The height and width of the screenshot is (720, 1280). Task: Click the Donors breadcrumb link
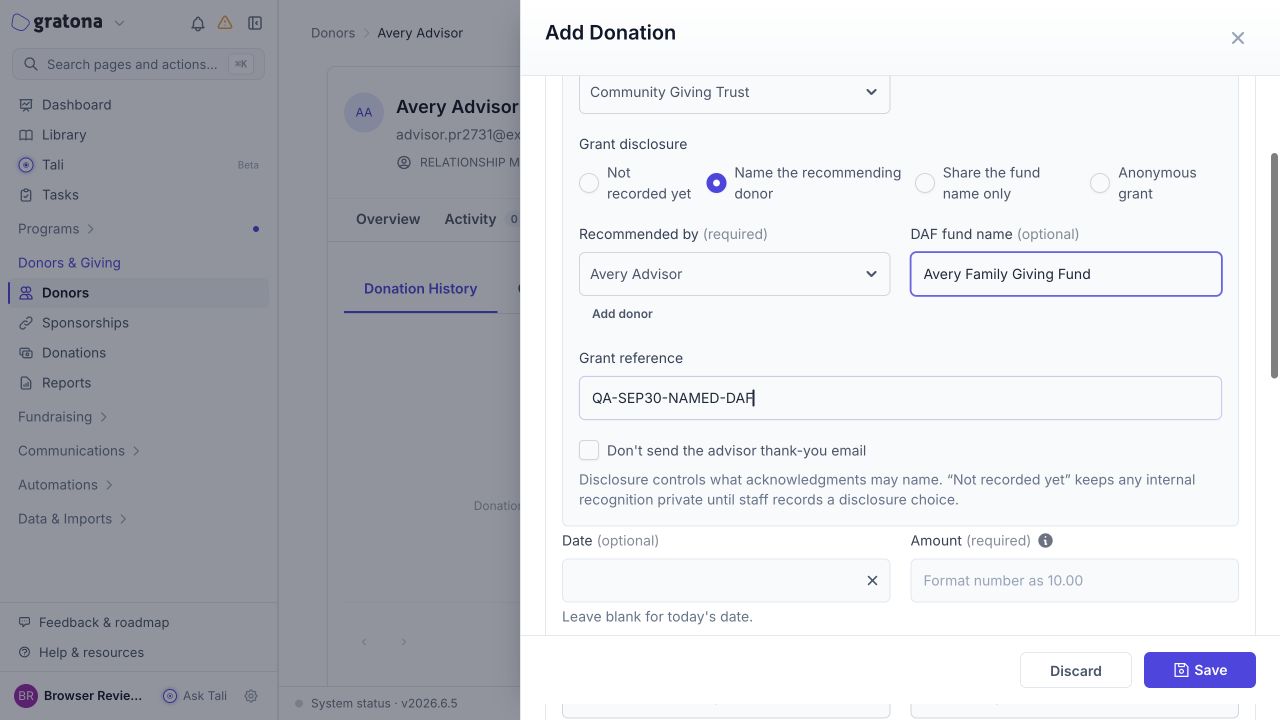pyautogui.click(x=333, y=33)
